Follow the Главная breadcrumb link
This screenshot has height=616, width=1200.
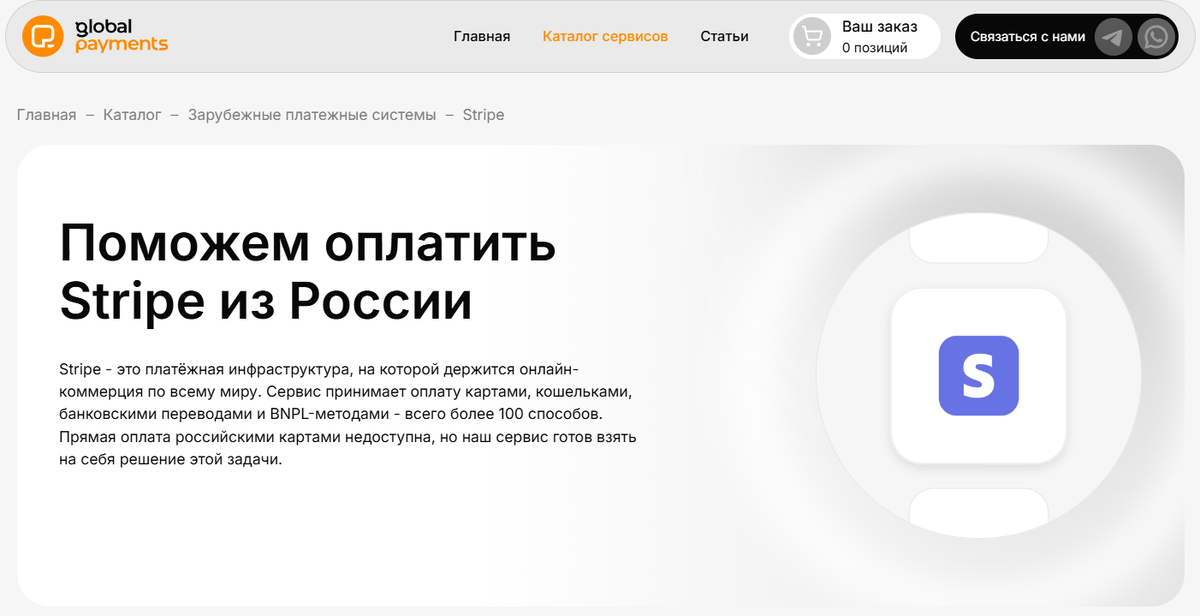46,115
